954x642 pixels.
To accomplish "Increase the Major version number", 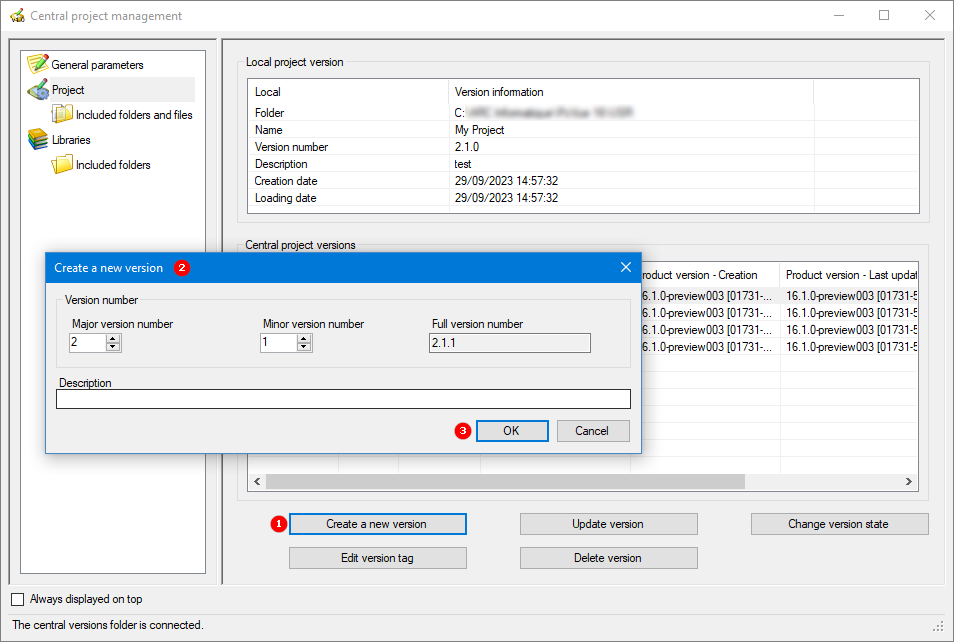I will point(113,338).
